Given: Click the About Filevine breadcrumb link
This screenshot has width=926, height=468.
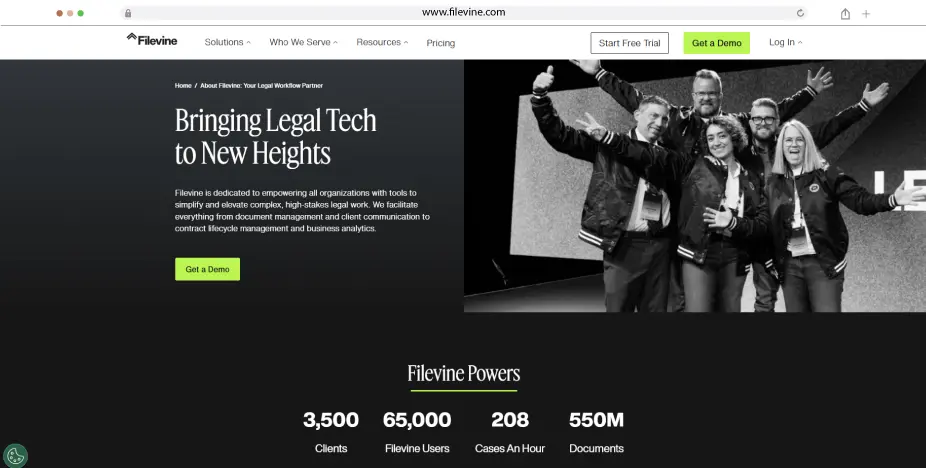Looking at the screenshot, I should [x=261, y=86].
